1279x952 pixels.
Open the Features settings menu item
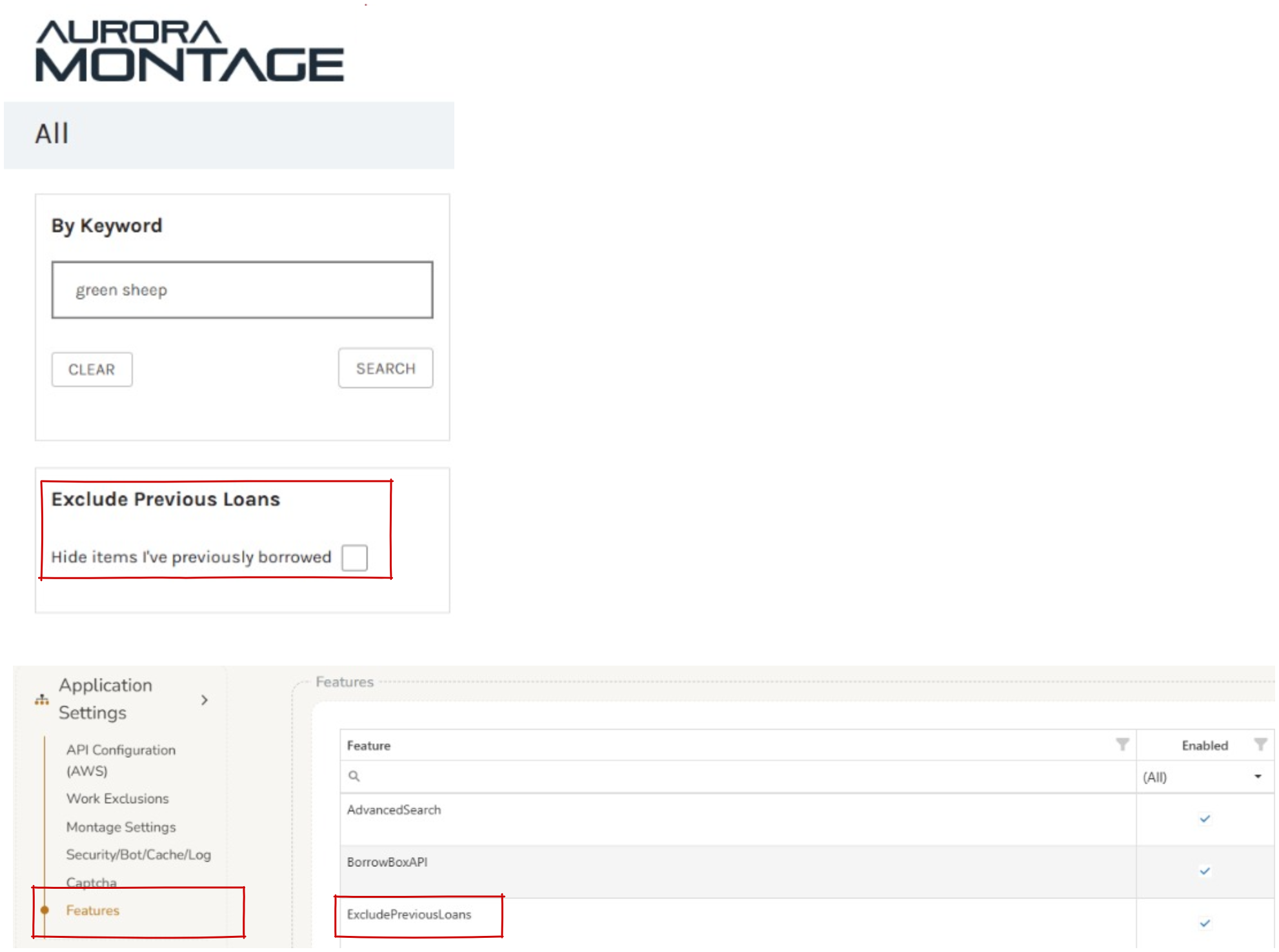coord(93,910)
